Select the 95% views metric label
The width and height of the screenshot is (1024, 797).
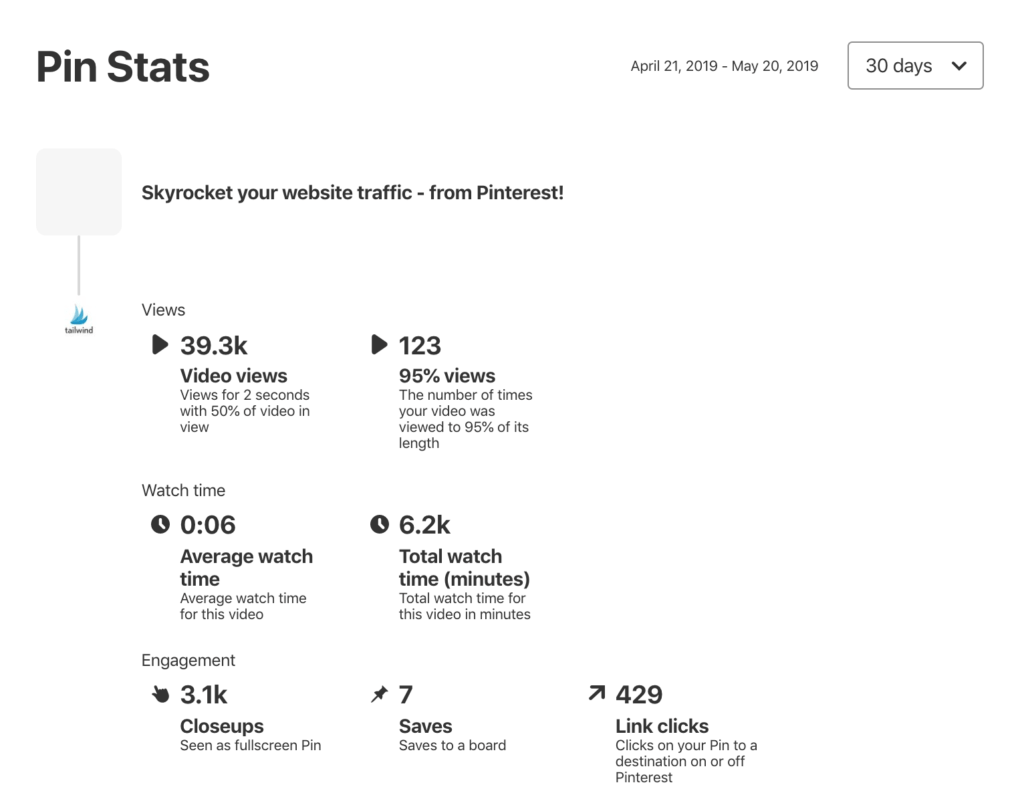point(447,376)
